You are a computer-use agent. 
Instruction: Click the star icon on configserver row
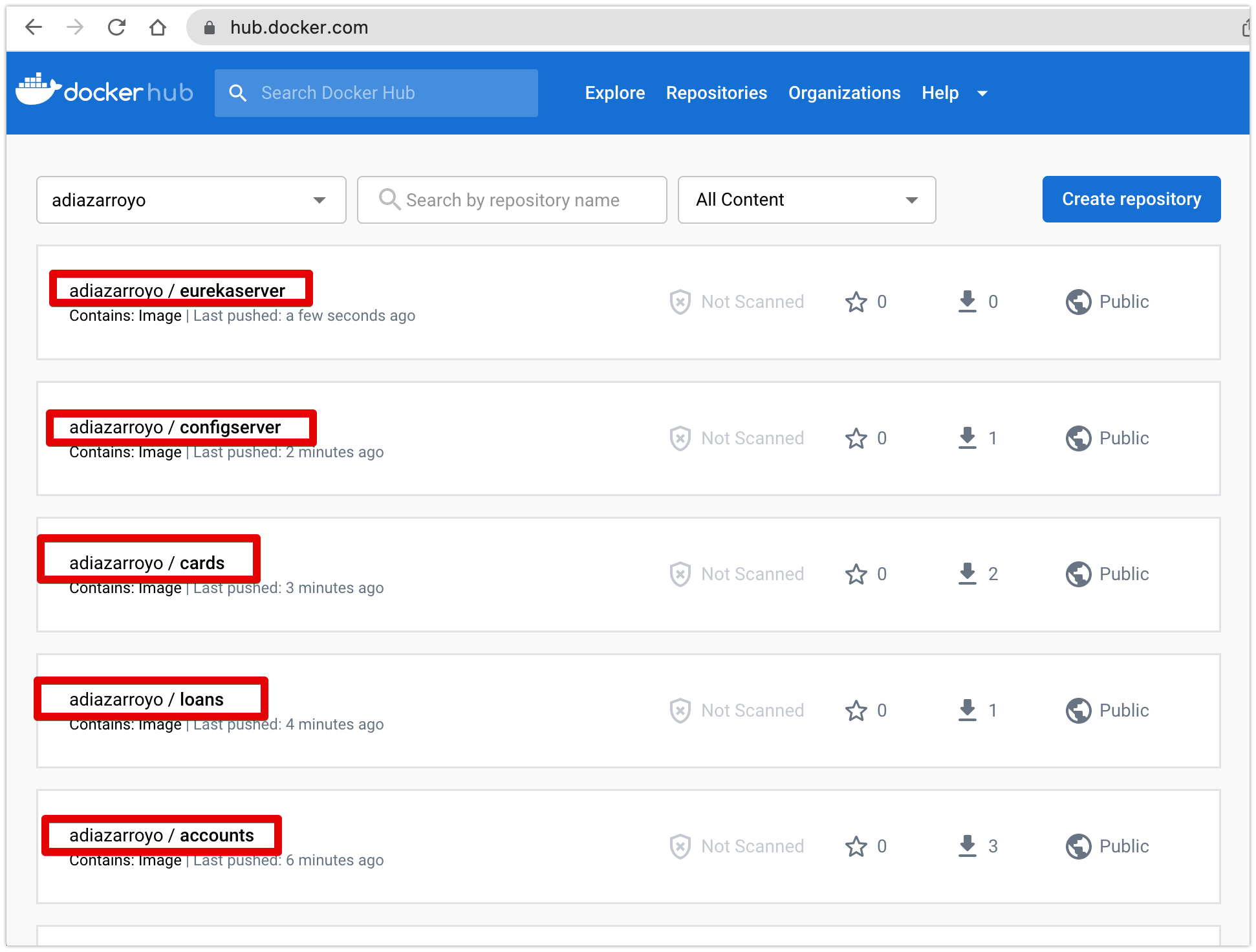coord(856,438)
